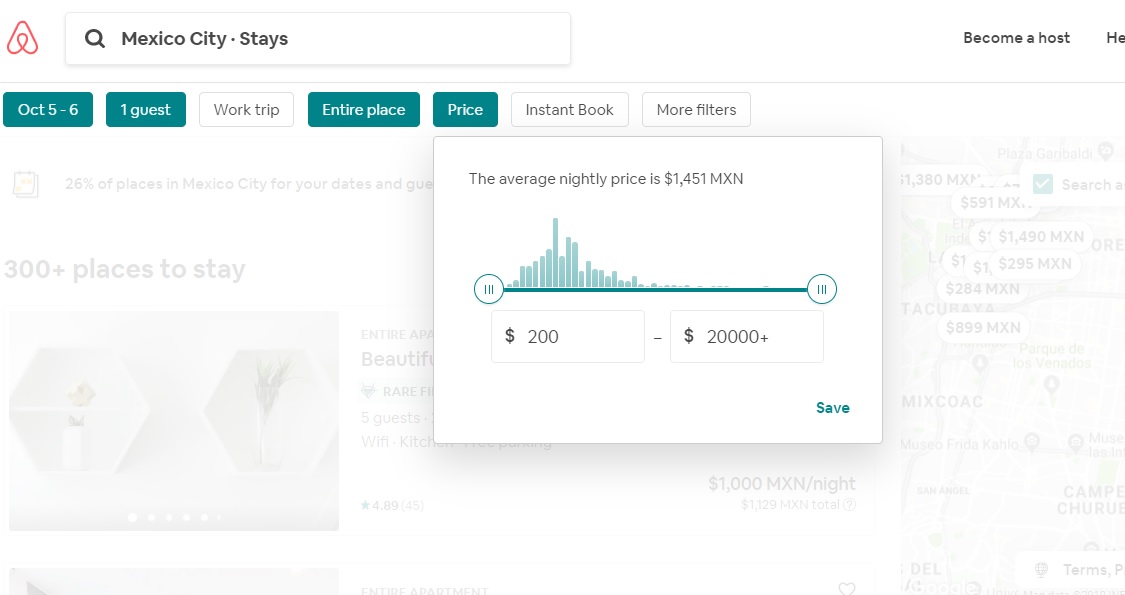Select the $1,490 MXN map marker
Screen dimensions: 1125x595
click(x=1041, y=237)
